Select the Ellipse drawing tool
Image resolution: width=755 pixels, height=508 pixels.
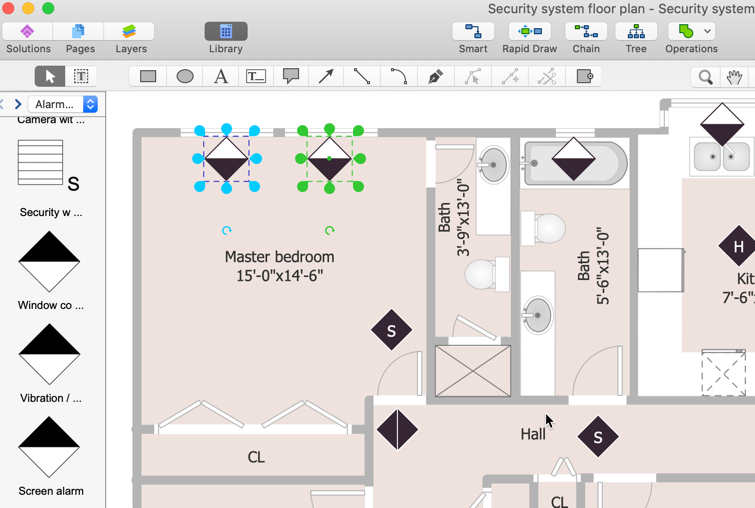tap(185, 76)
